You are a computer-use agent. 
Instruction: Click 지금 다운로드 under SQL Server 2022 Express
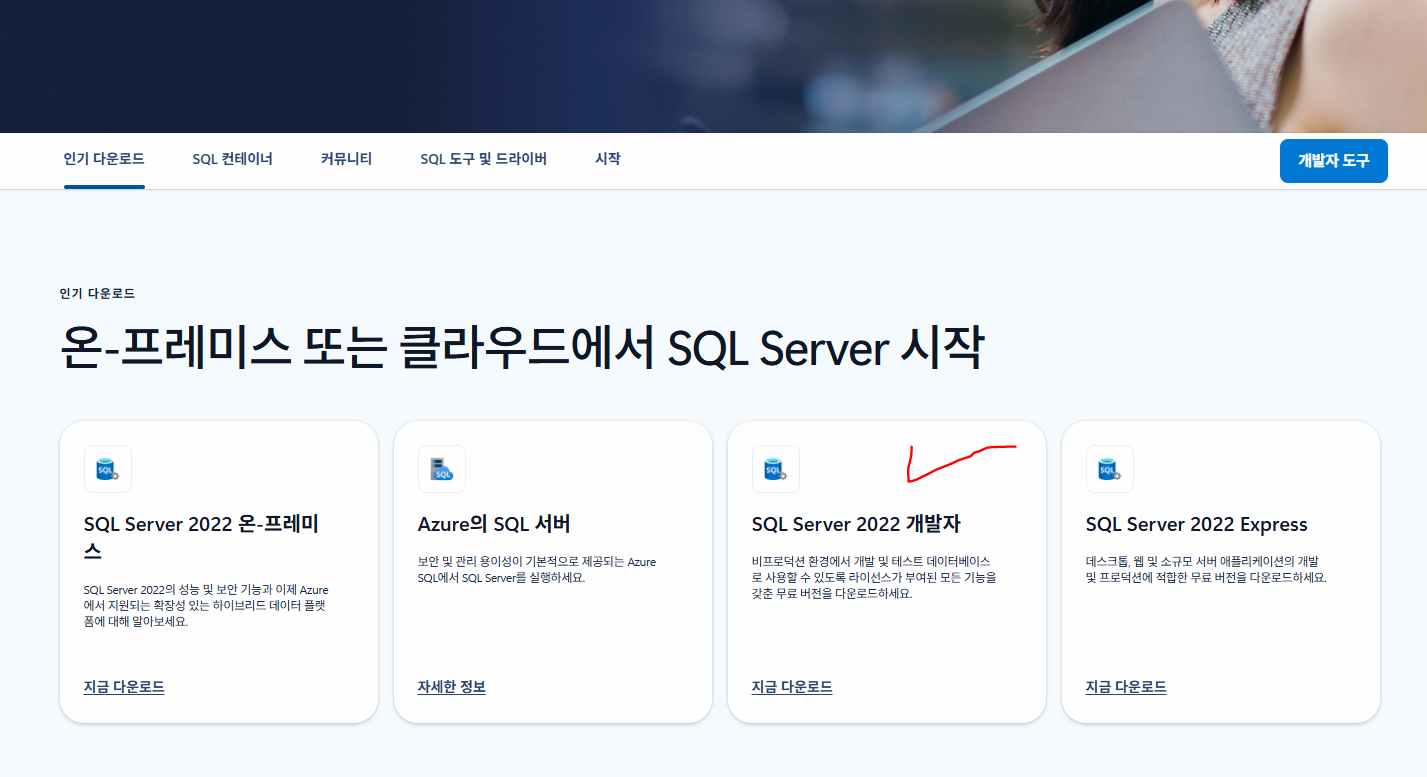1126,687
